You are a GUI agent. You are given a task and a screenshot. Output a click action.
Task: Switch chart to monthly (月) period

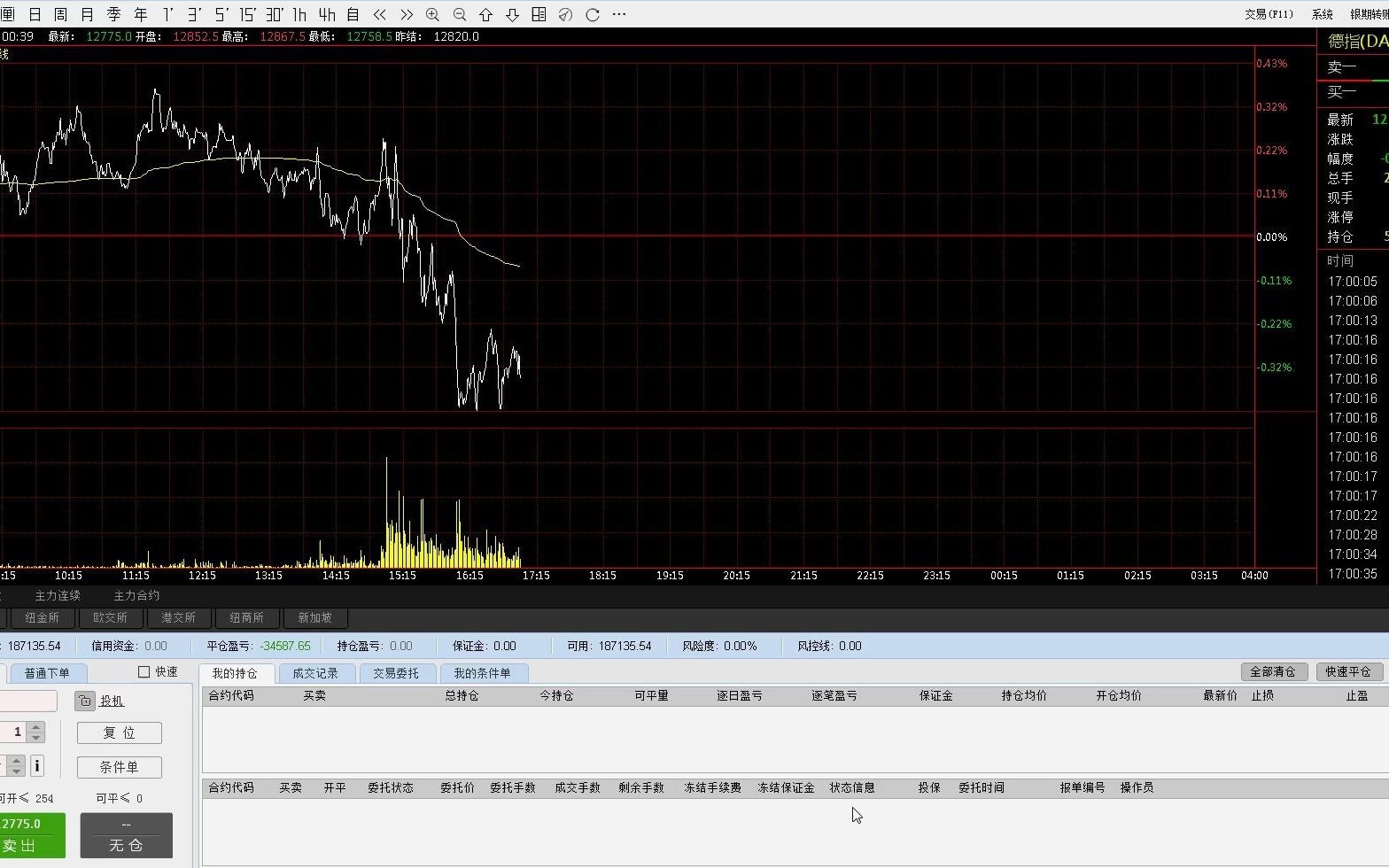pyautogui.click(x=87, y=14)
